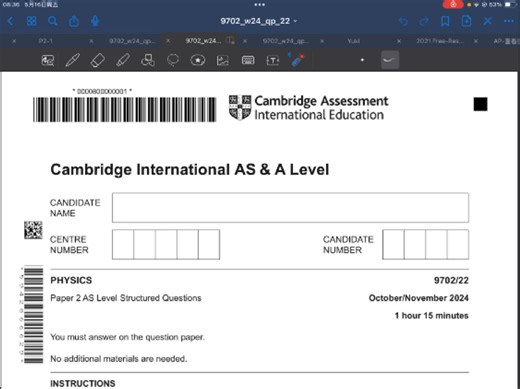The image size is (520, 389).
Task: Choose the white dot stroke option
Action: coord(362,60)
